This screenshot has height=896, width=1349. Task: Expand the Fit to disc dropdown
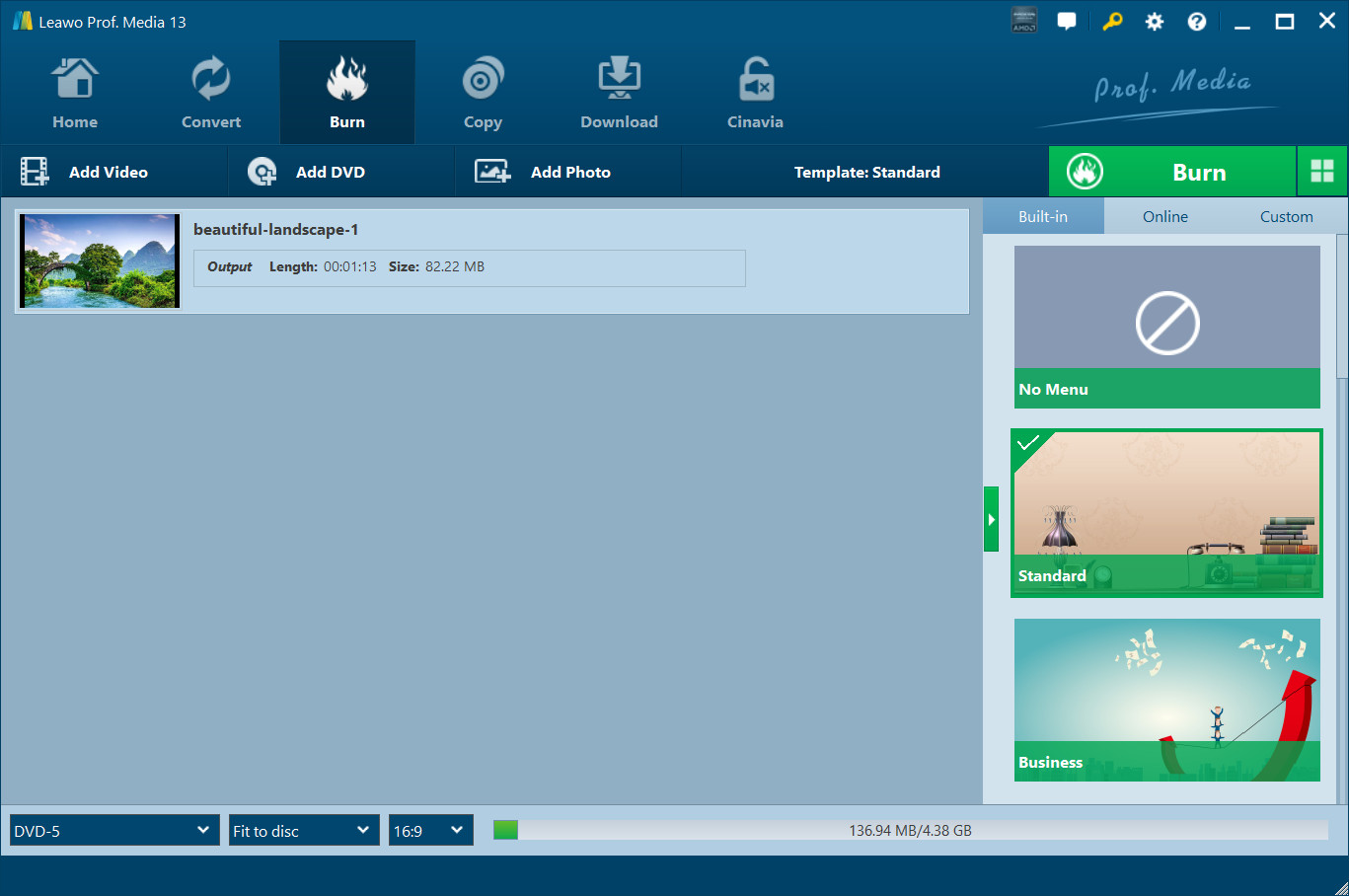(304, 831)
